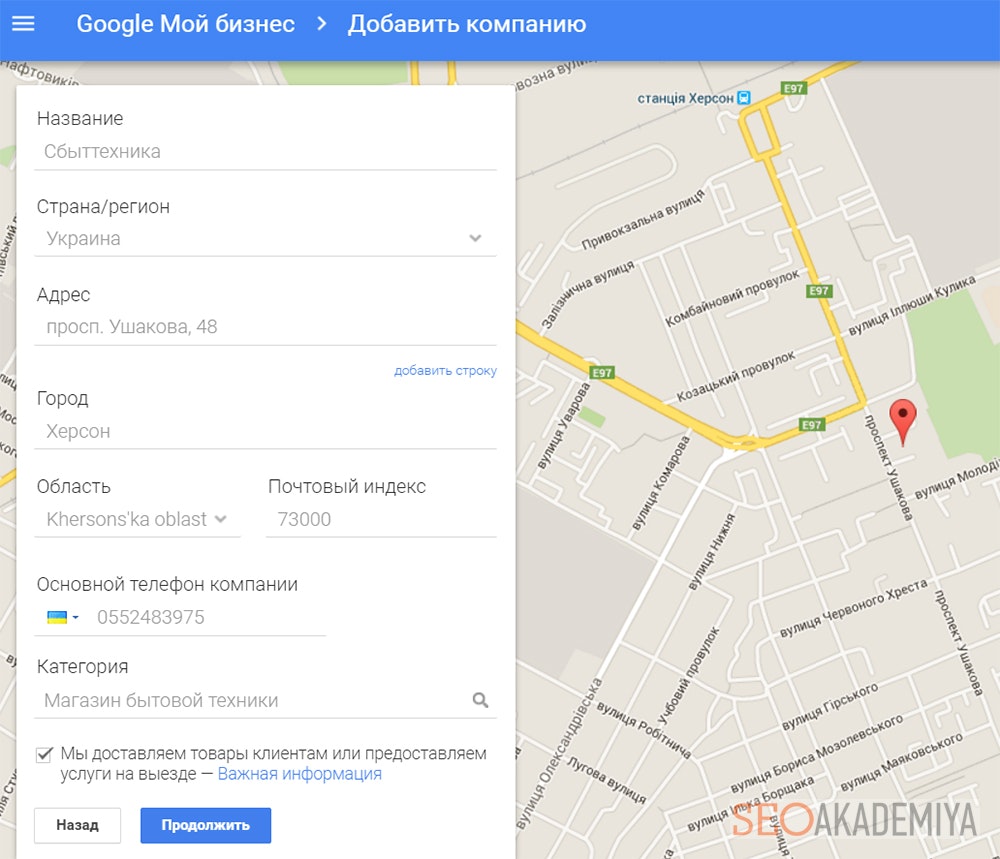Toggle the delivery services checkbox

[x=44, y=754]
